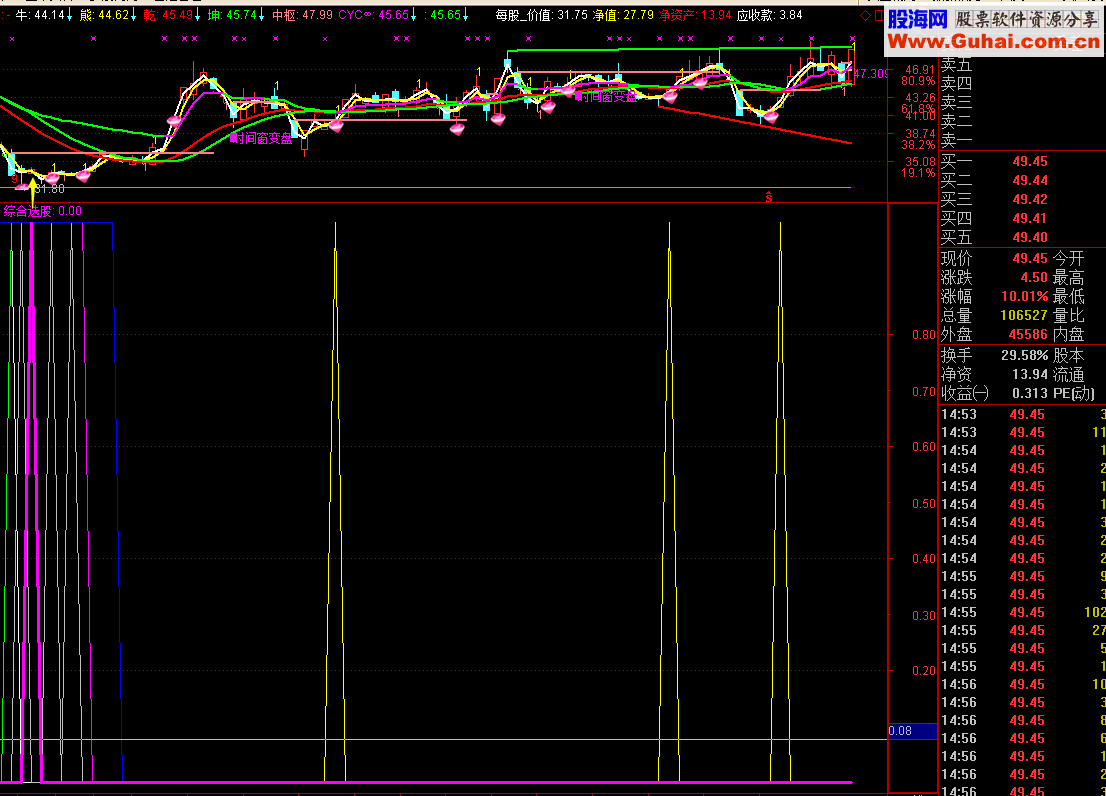Click the 31.80 low price label
The width and height of the screenshot is (1106, 796).
coord(50,189)
